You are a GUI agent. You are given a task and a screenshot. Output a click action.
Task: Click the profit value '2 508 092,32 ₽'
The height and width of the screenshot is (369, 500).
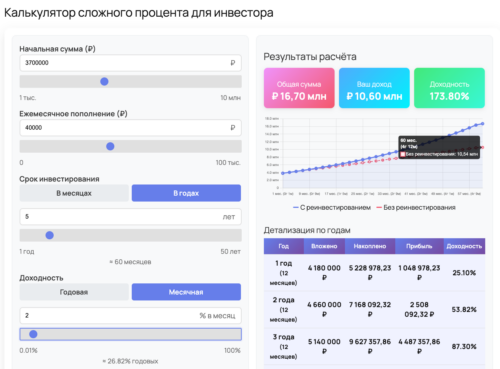[x=419, y=309]
